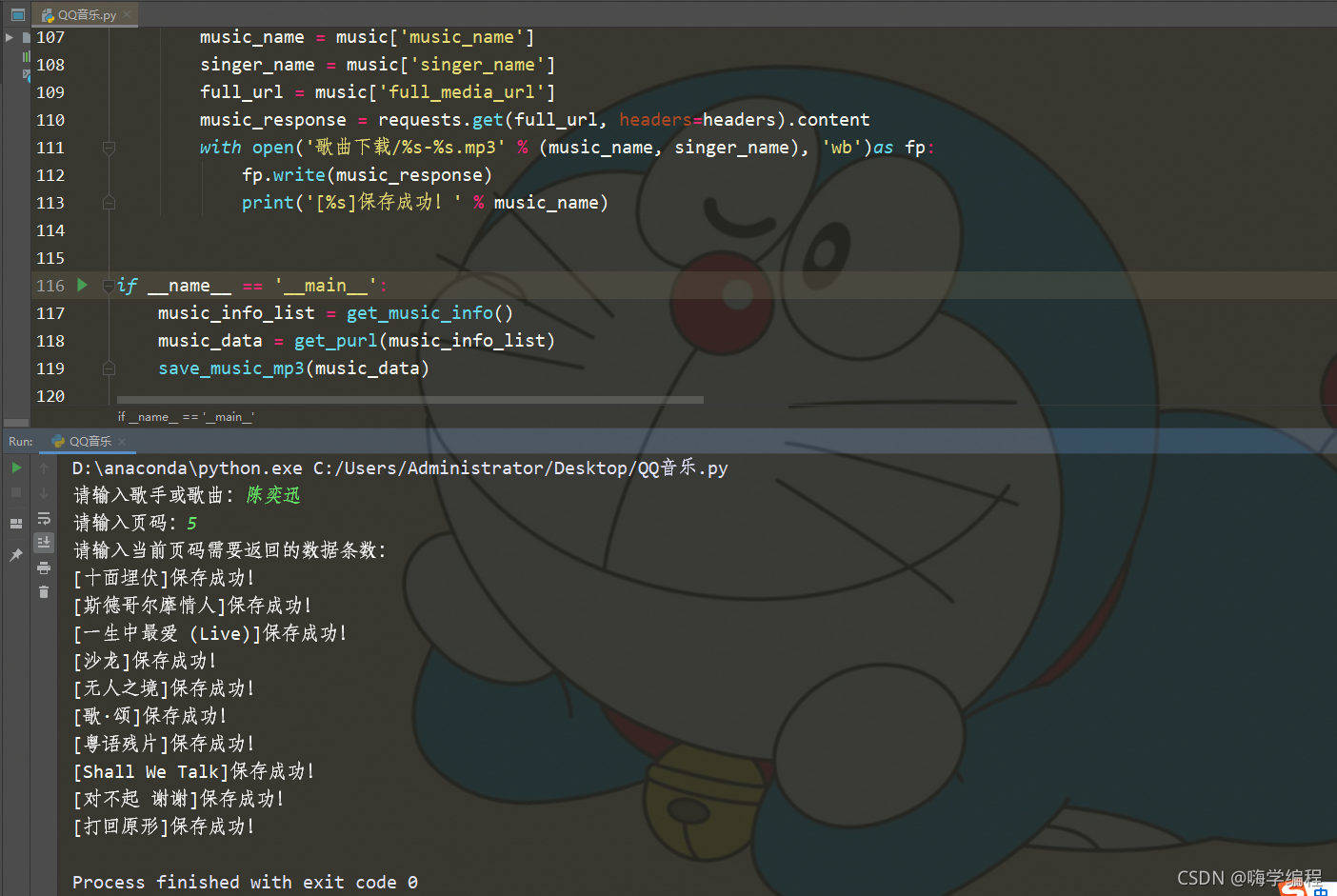
Task: Close the QQ音乐.py editor tab
Action: [127, 14]
